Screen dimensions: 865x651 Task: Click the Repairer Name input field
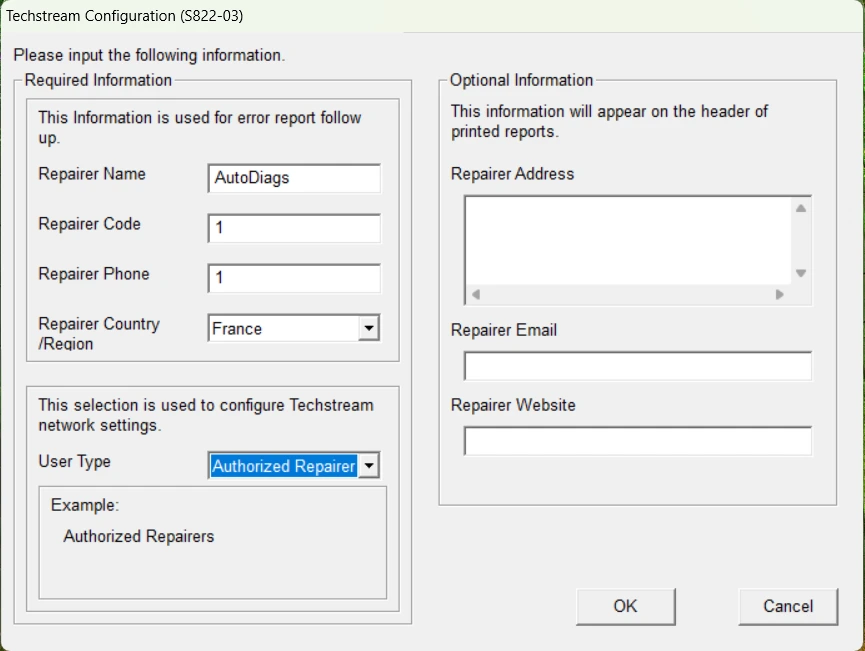pyautogui.click(x=294, y=178)
